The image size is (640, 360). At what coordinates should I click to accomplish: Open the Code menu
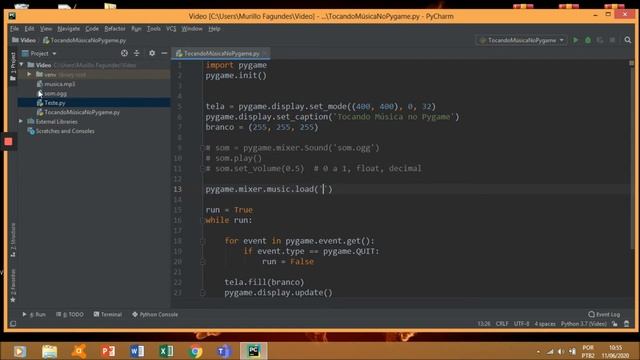tap(92, 29)
